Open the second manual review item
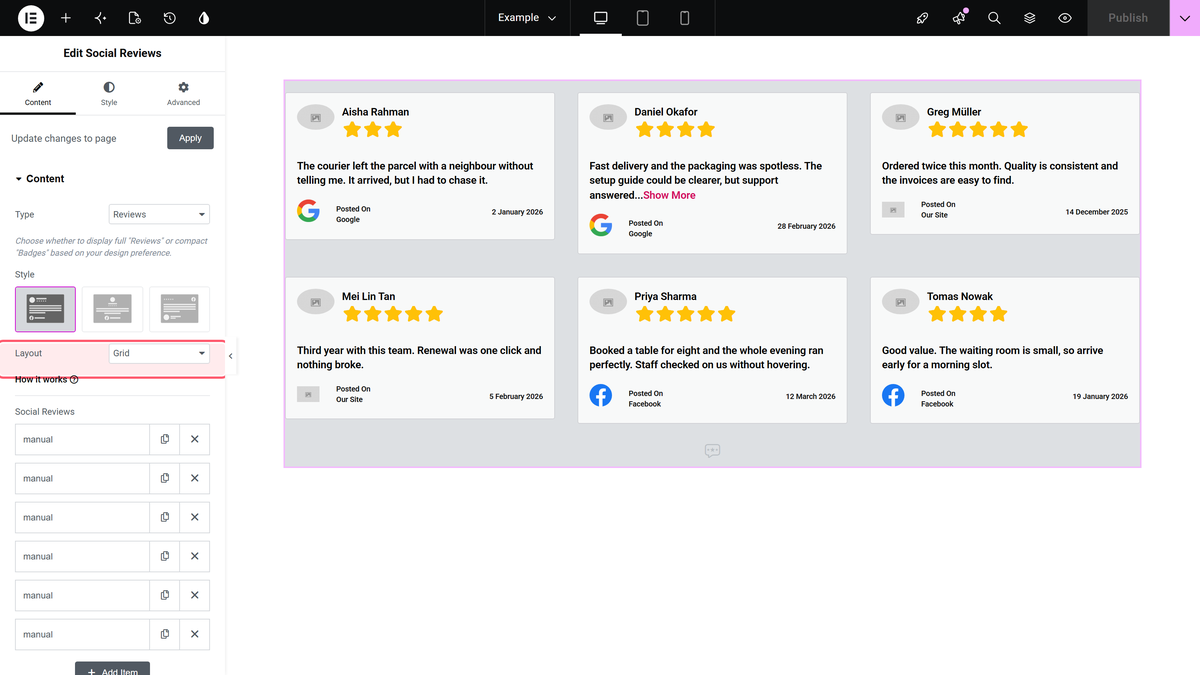This screenshot has width=1200, height=675. (x=82, y=478)
